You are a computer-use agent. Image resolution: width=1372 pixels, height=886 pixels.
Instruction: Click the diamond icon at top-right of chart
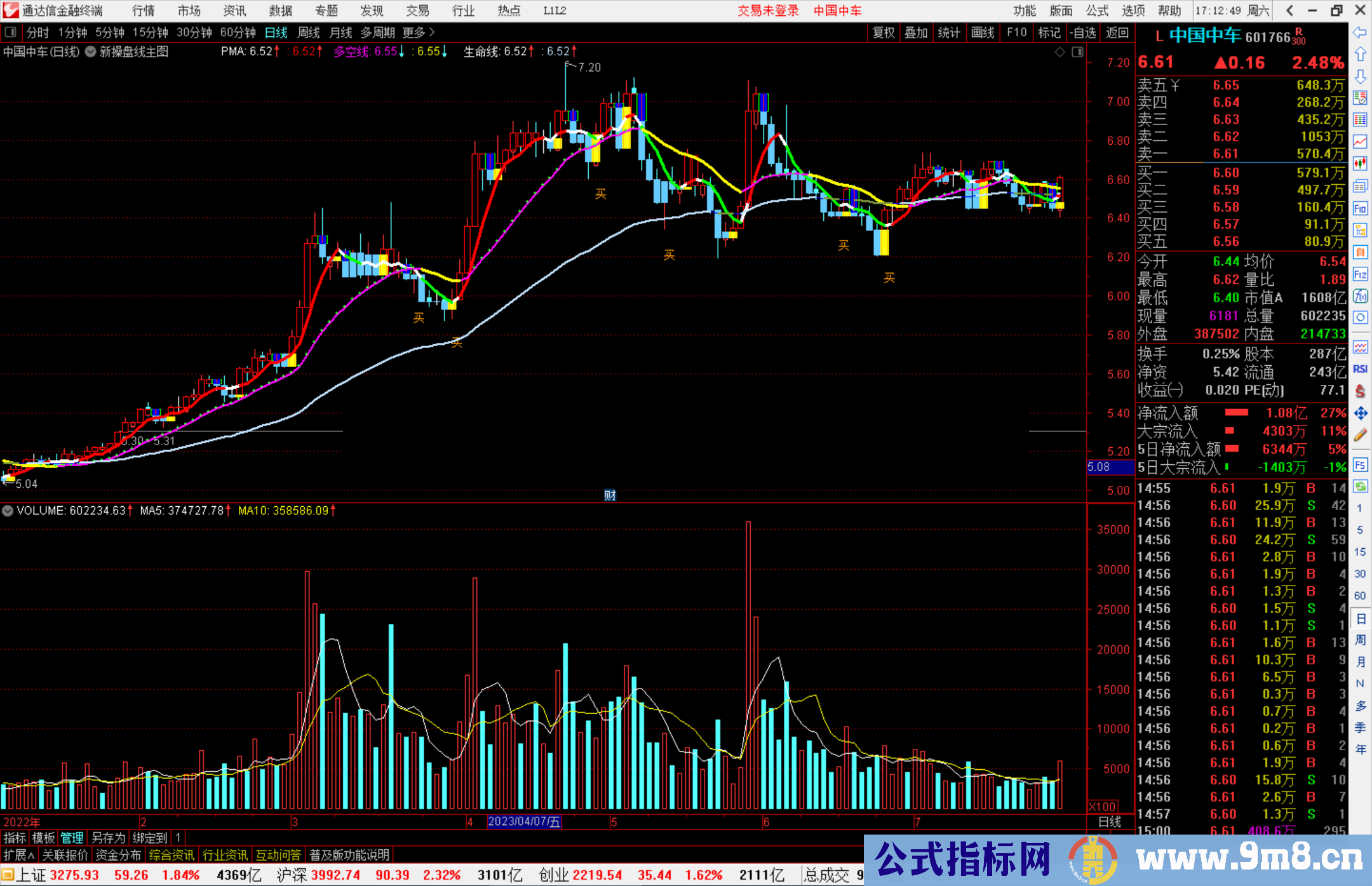coord(1059,52)
